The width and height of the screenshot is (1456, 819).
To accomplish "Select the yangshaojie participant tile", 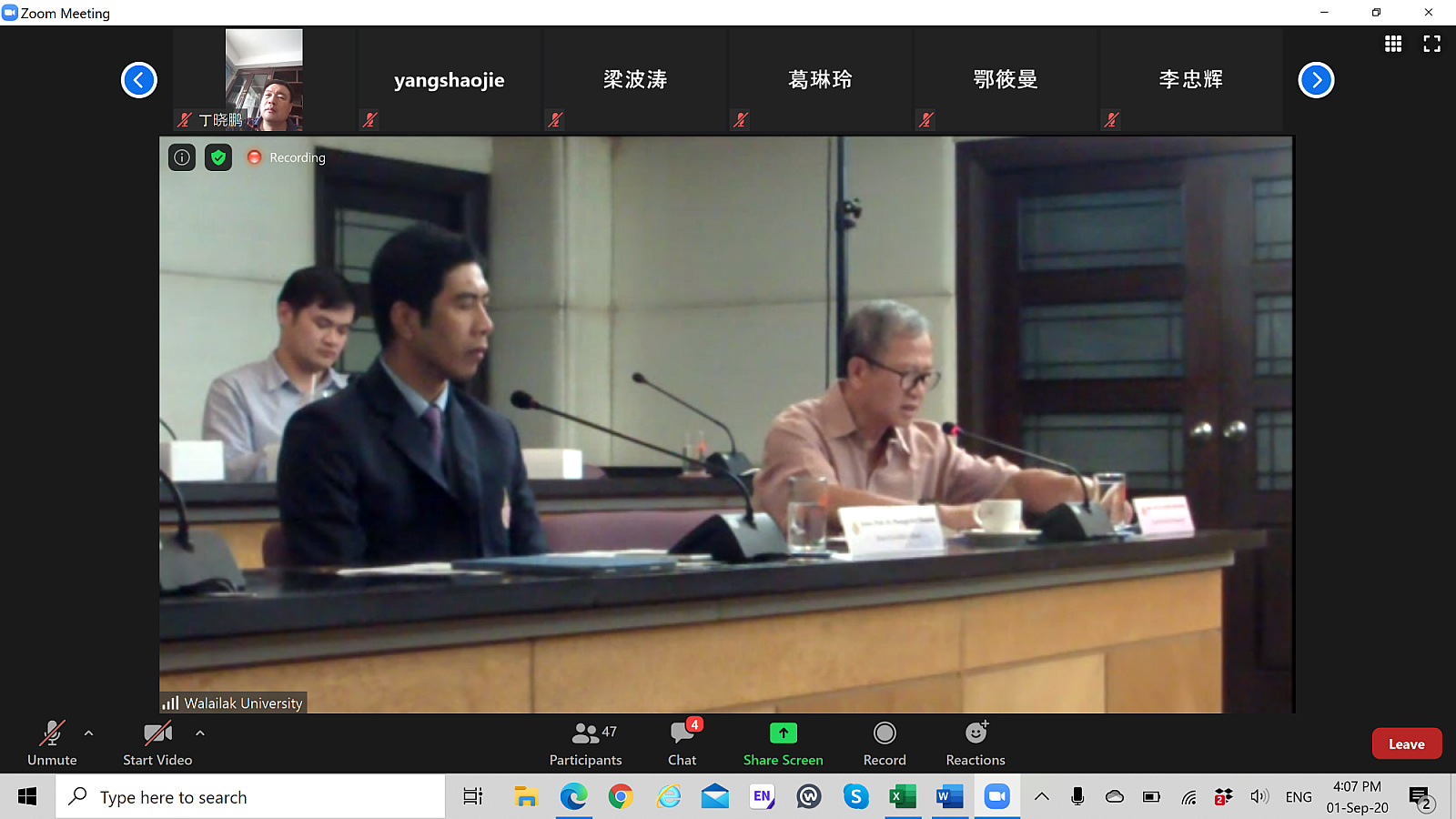I will pyautogui.click(x=449, y=80).
